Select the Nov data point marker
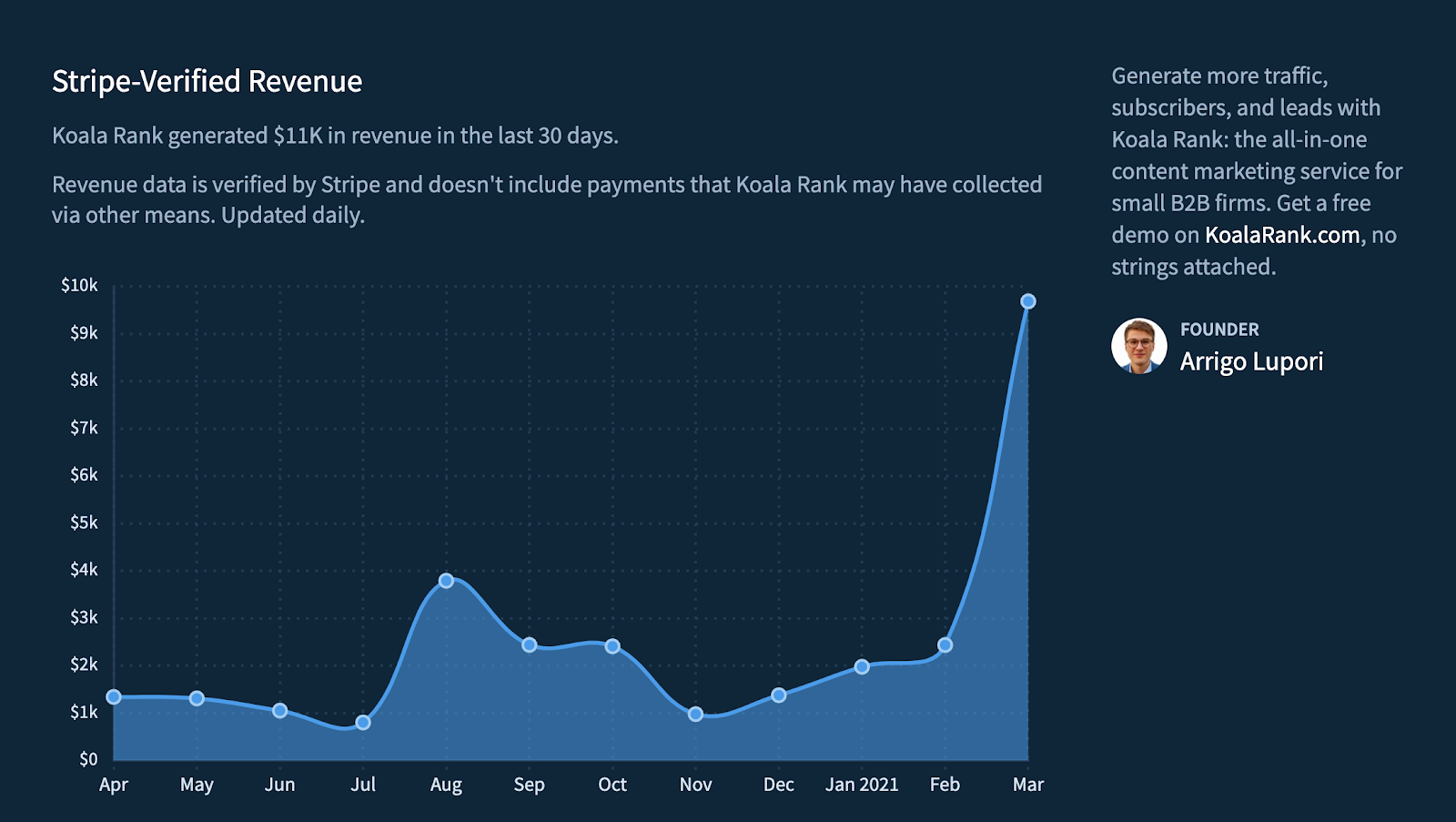 click(695, 715)
